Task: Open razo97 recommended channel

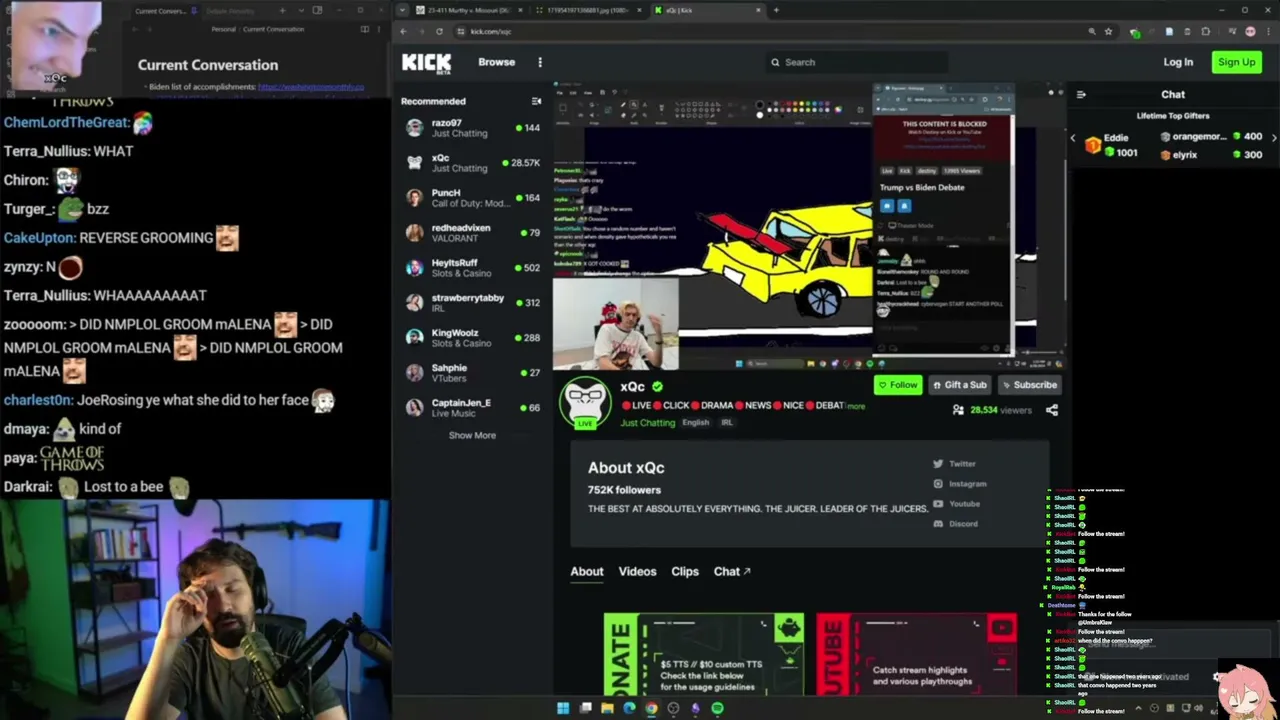Action: [473, 128]
